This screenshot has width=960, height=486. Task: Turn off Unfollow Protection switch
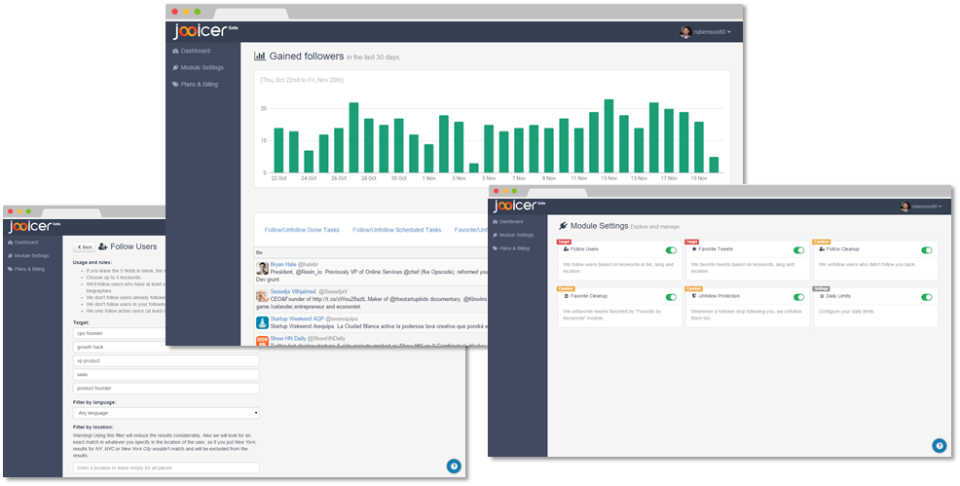click(x=799, y=297)
